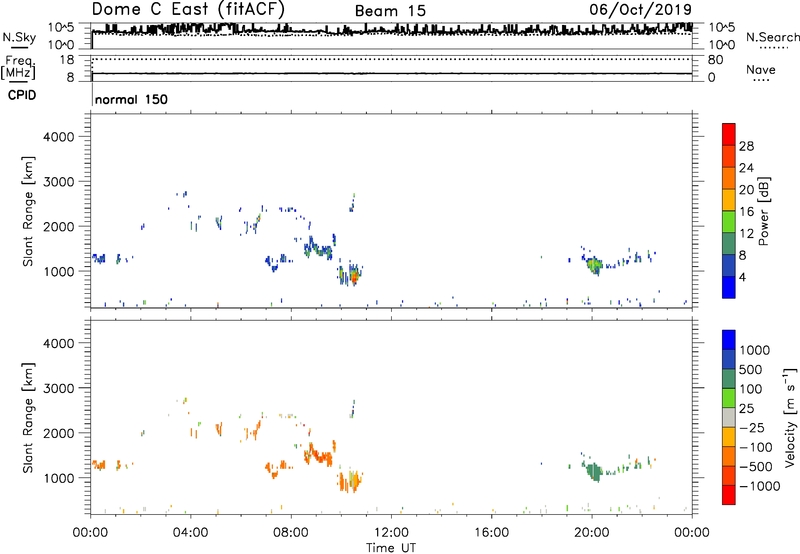Click the 'Dome C East (fitACF)' title
This screenshot has width=800, height=554.
pos(188,9)
